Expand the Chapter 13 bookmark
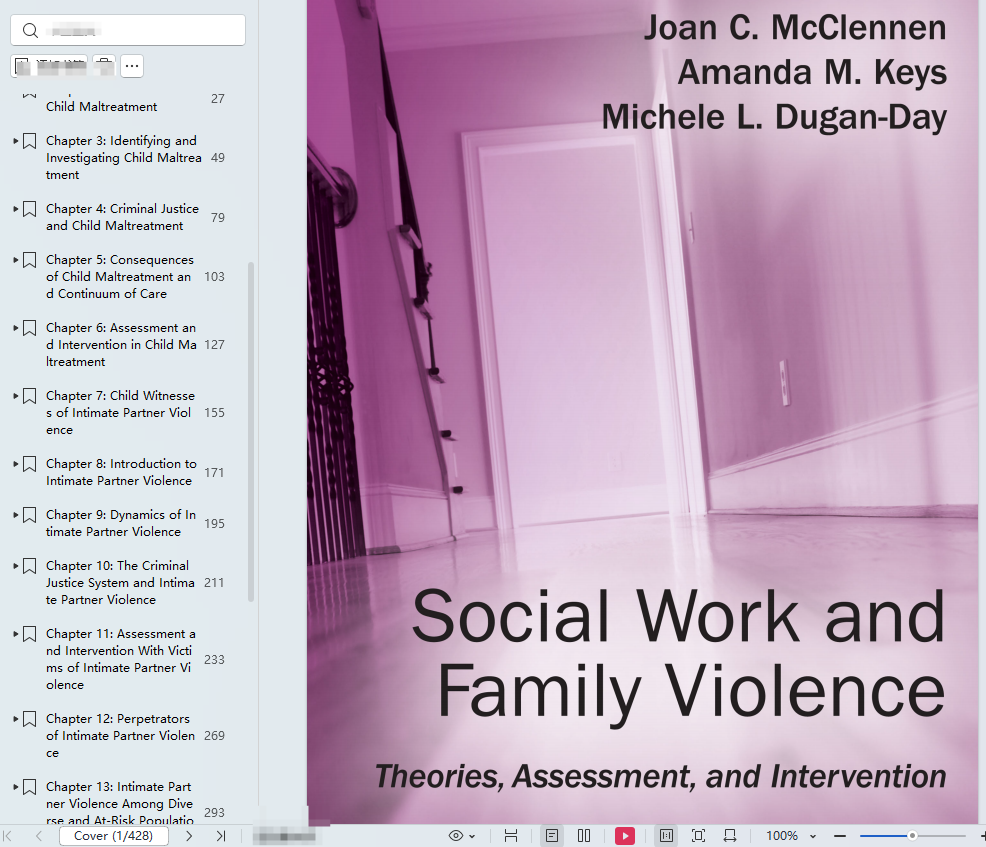This screenshot has width=986, height=847. [x=16, y=787]
